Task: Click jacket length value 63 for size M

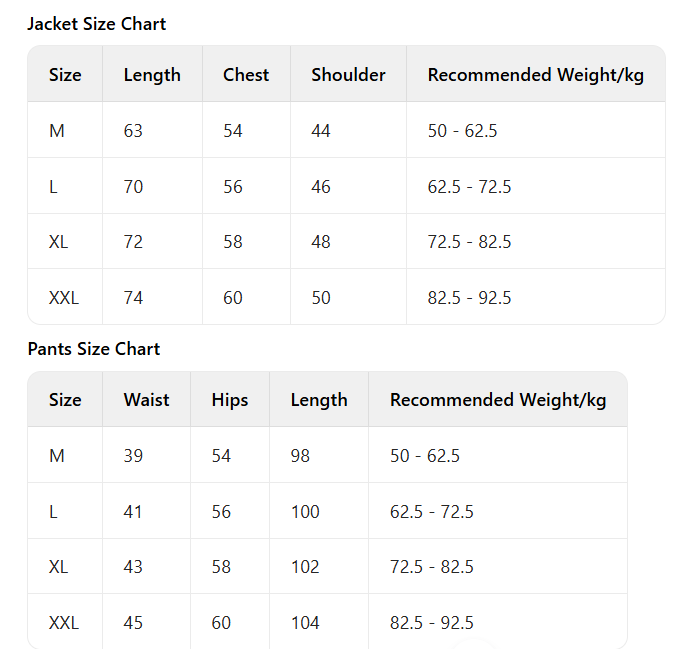Action: coord(133,131)
